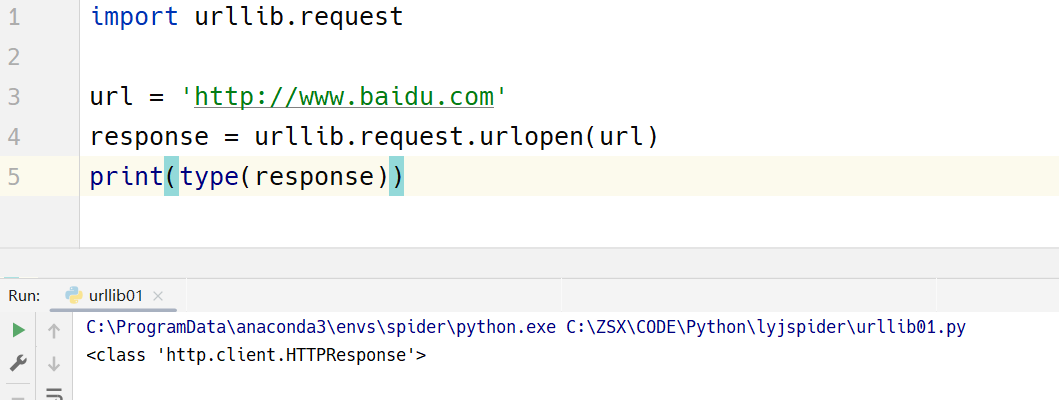Click line number 3 in gutter

click(14, 97)
